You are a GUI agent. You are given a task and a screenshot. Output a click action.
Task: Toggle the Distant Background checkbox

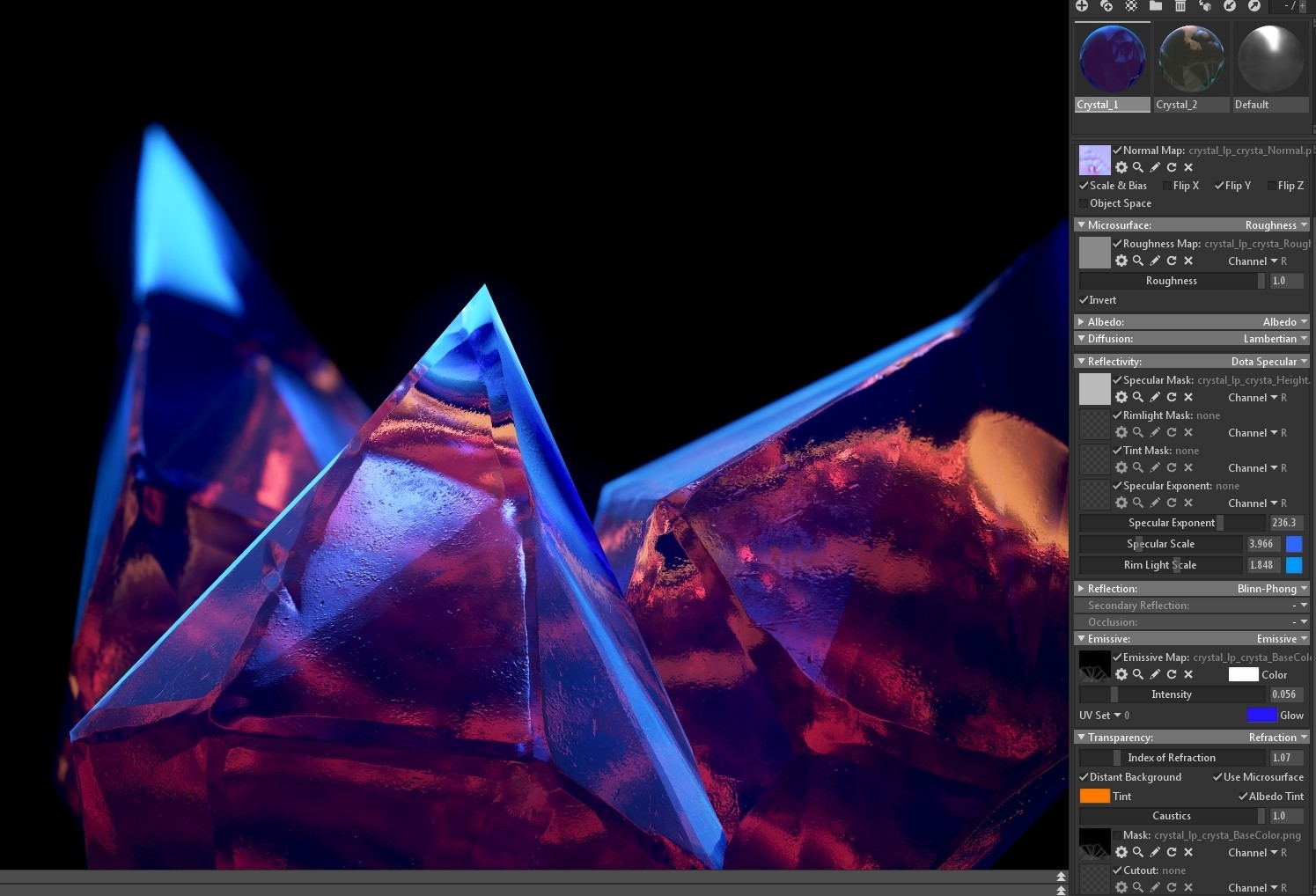pyautogui.click(x=1084, y=777)
